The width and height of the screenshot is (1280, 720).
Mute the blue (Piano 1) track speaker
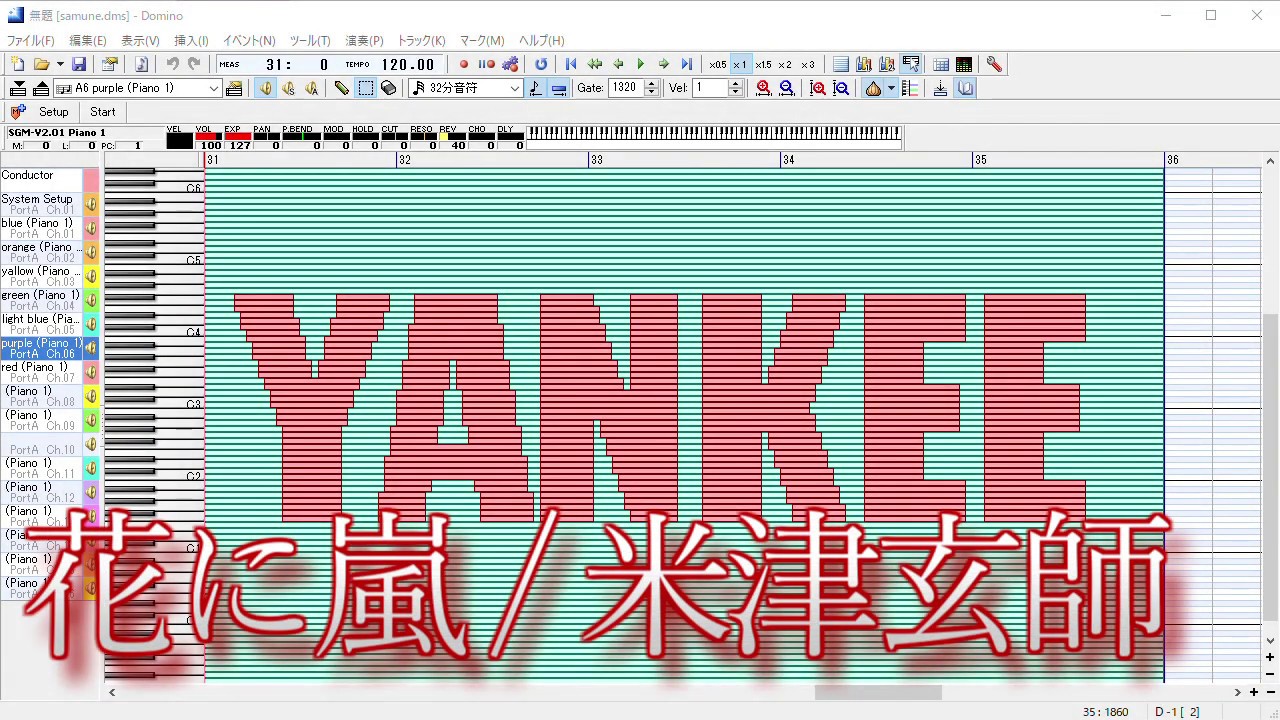[x=91, y=228]
